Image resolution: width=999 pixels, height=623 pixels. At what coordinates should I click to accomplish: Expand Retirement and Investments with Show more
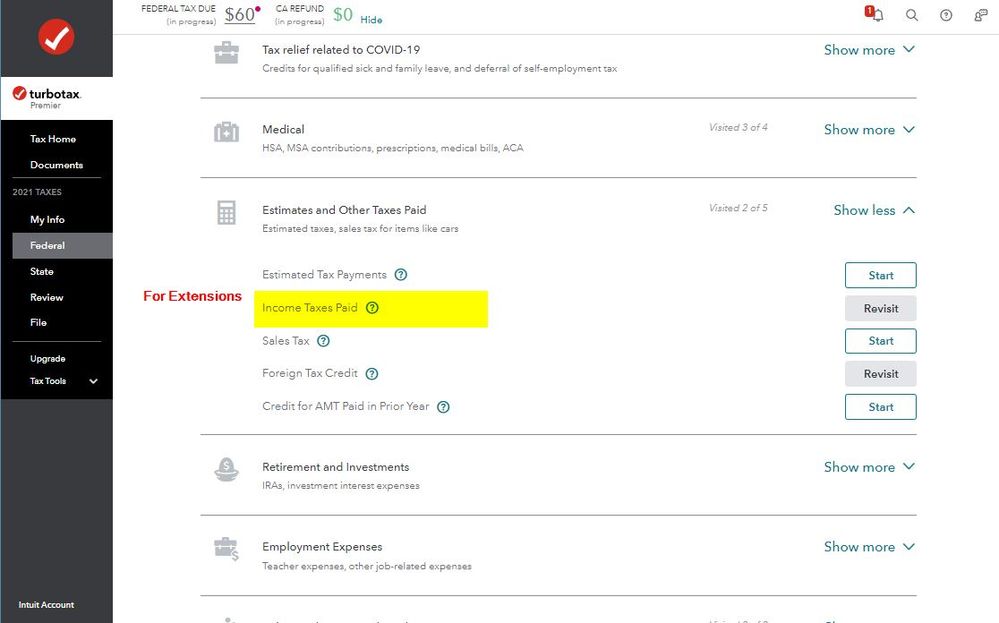click(x=870, y=467)
